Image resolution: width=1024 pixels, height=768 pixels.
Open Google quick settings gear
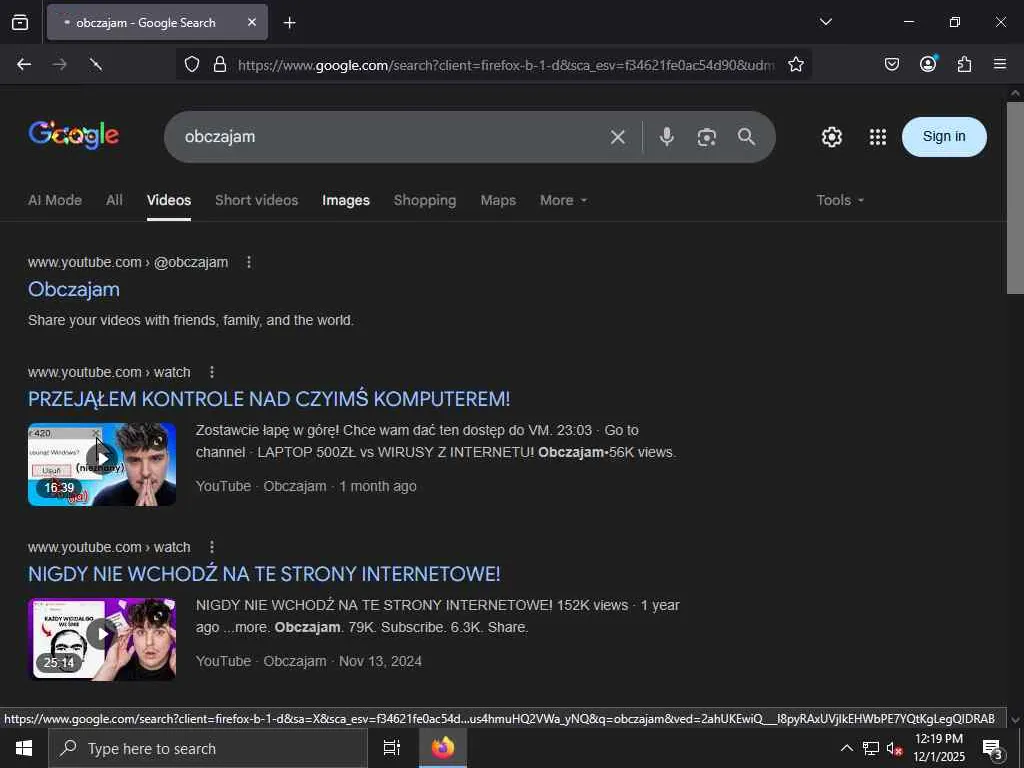832,136
